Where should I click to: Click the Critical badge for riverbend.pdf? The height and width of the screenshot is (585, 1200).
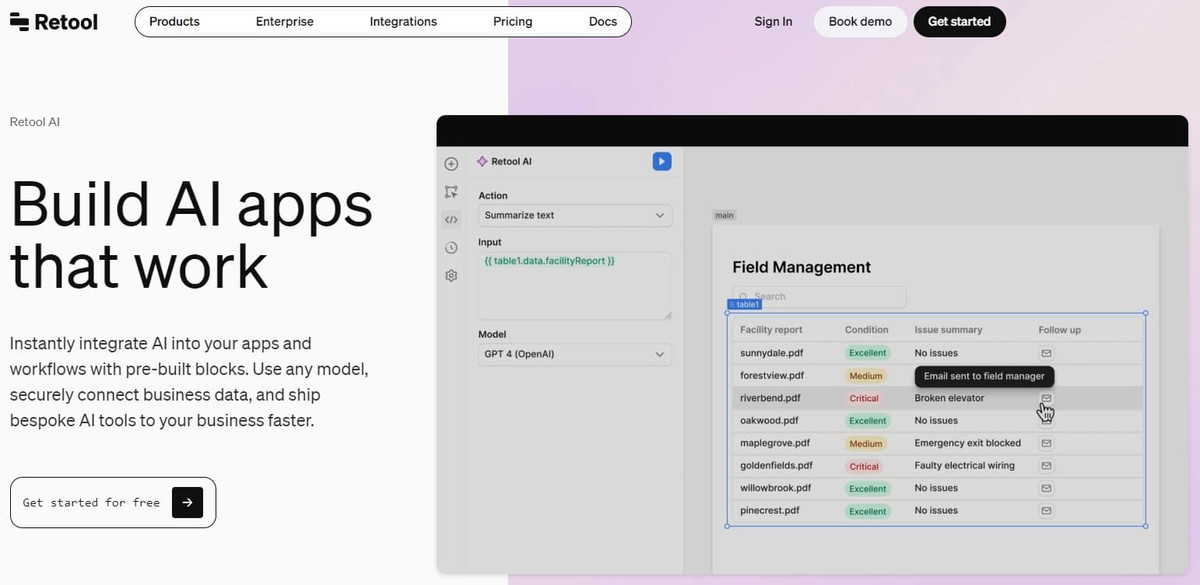(864, 398)
